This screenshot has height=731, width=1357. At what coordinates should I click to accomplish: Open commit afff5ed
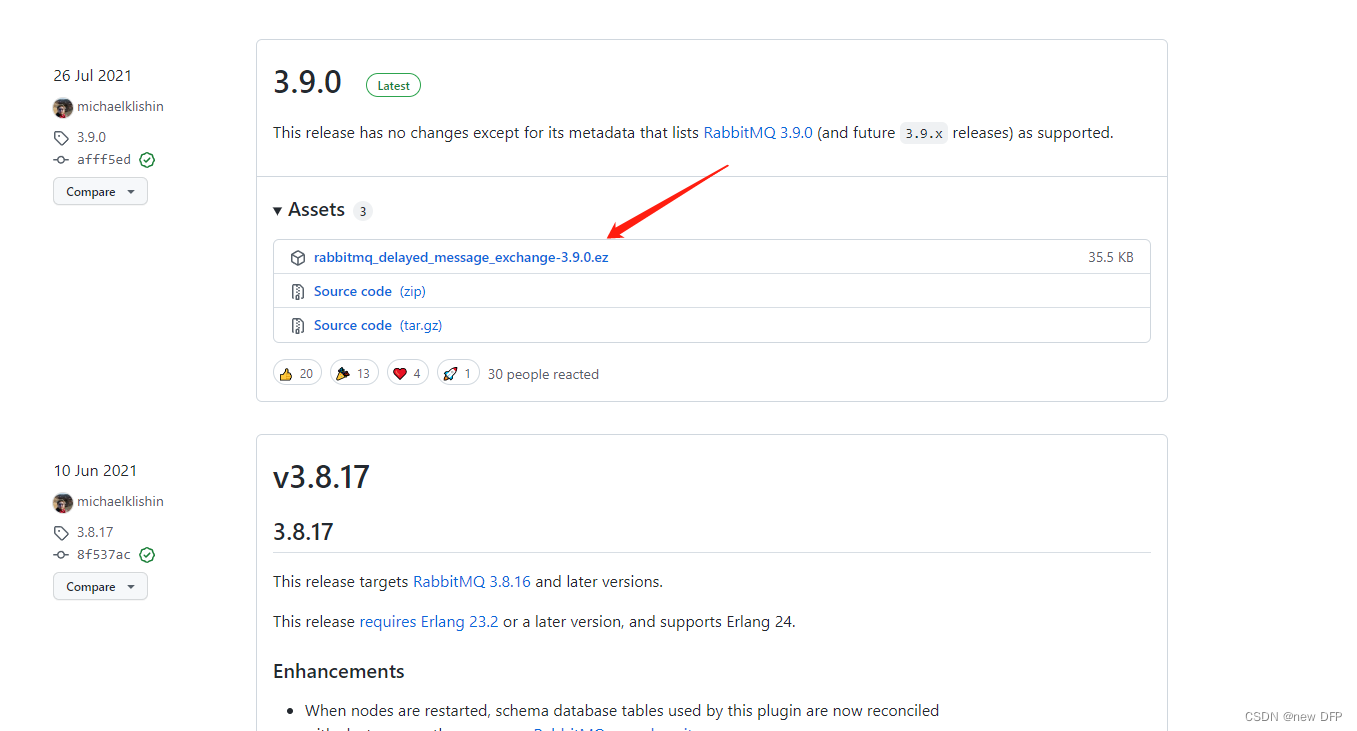click(104, 160)
